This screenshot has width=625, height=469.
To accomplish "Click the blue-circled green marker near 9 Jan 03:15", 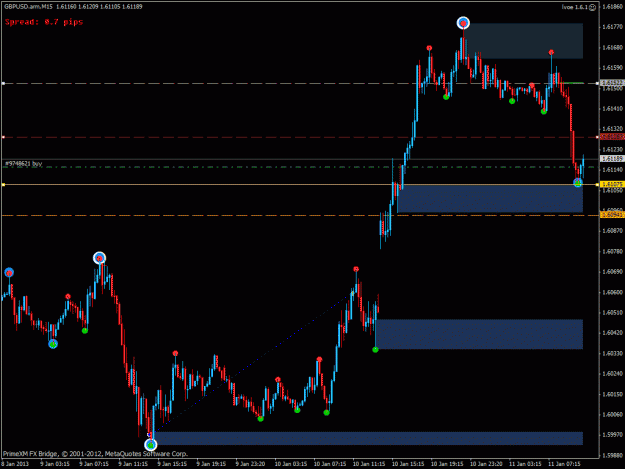I will (x=53, y=344).
